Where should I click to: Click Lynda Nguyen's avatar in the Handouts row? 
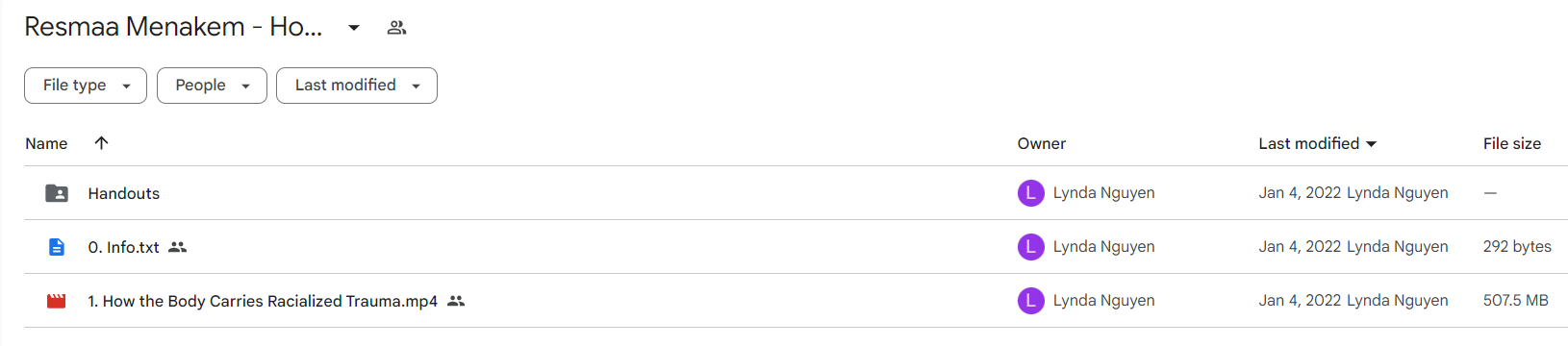click(x=1030, y=193)
